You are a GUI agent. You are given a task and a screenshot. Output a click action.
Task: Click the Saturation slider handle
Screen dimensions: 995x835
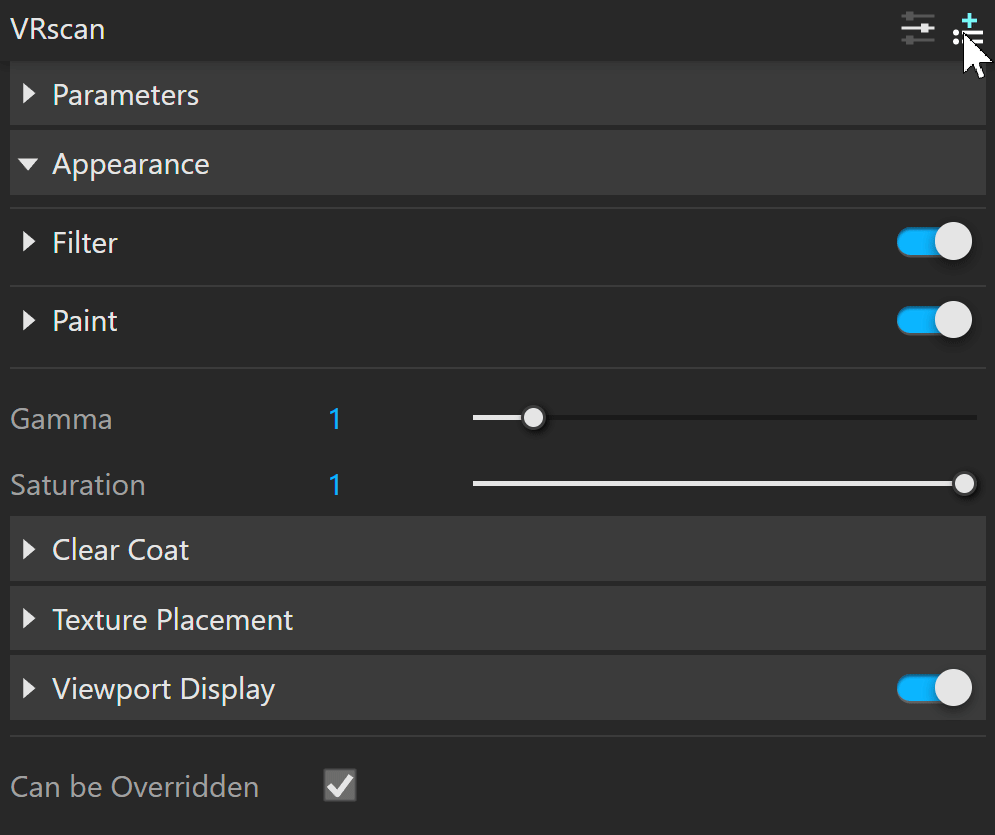coord(964,484)
